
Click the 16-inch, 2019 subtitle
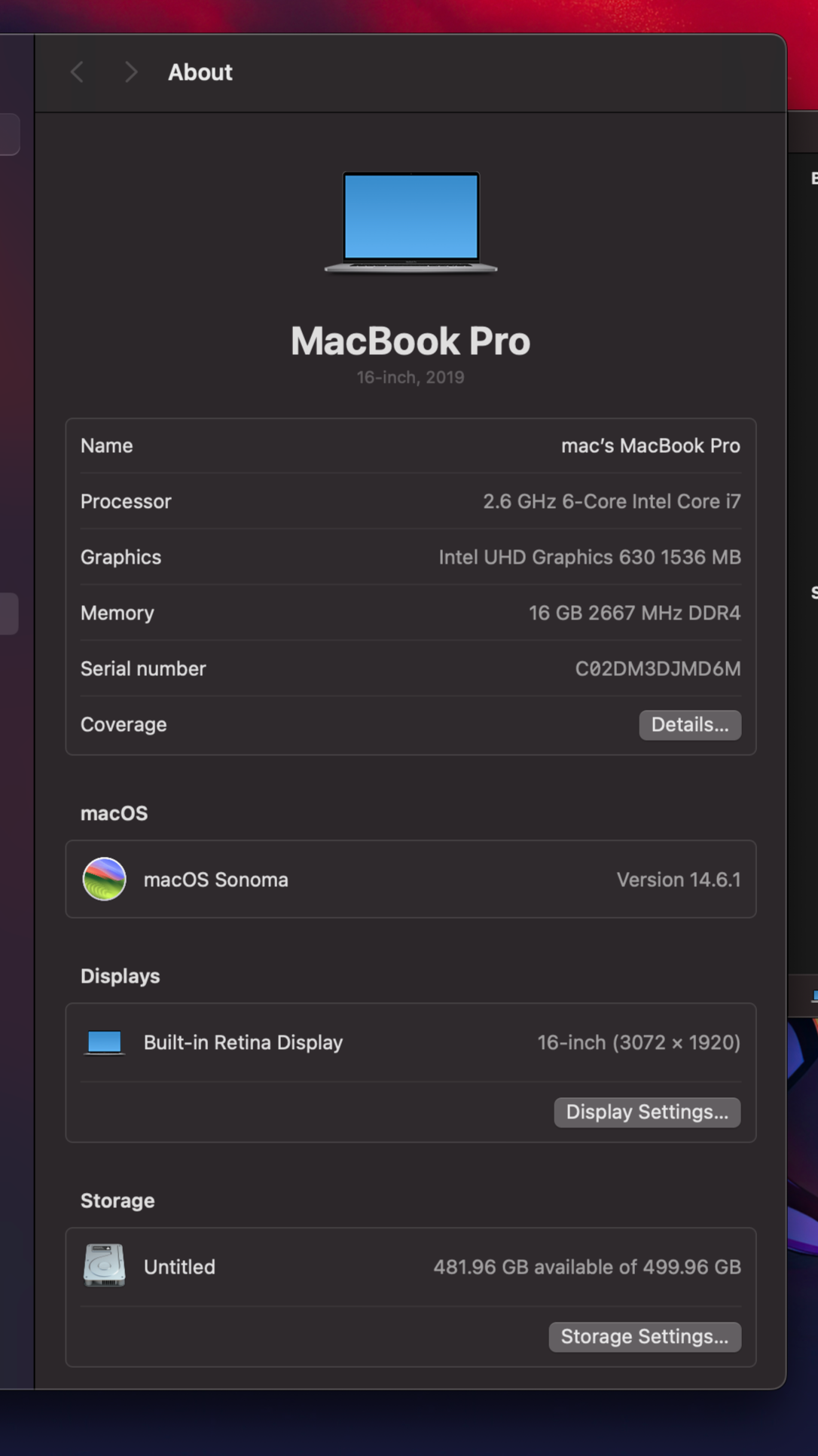coord(411,377)
